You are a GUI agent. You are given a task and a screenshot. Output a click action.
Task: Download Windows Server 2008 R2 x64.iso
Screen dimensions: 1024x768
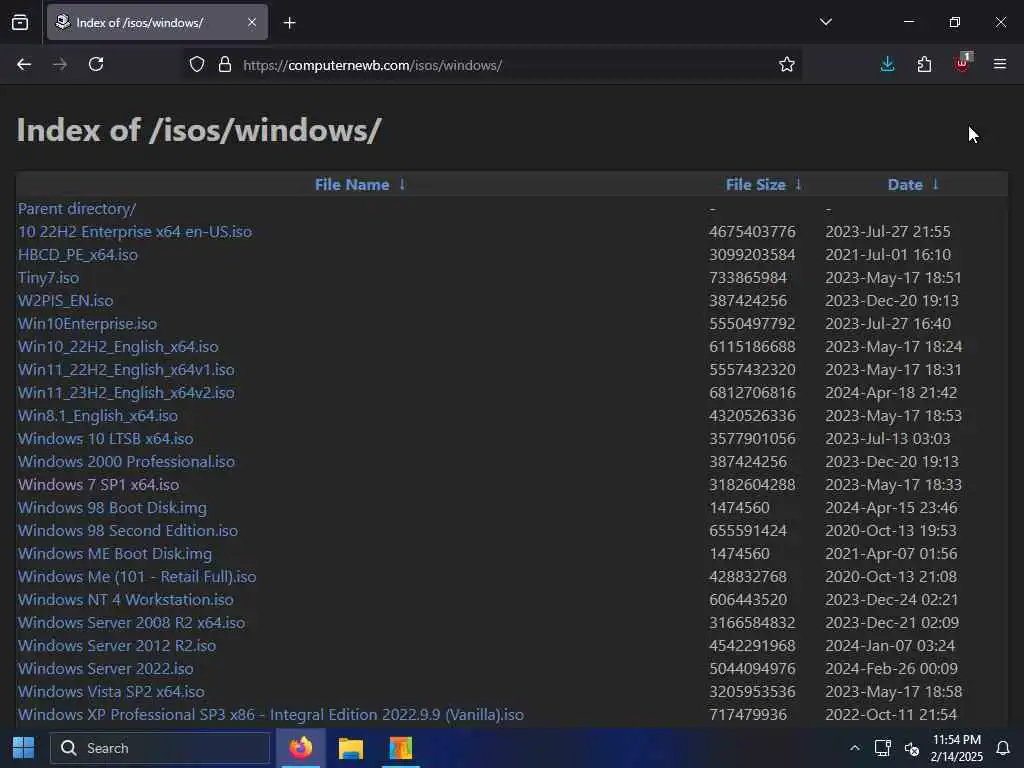[x=131, y=622]
